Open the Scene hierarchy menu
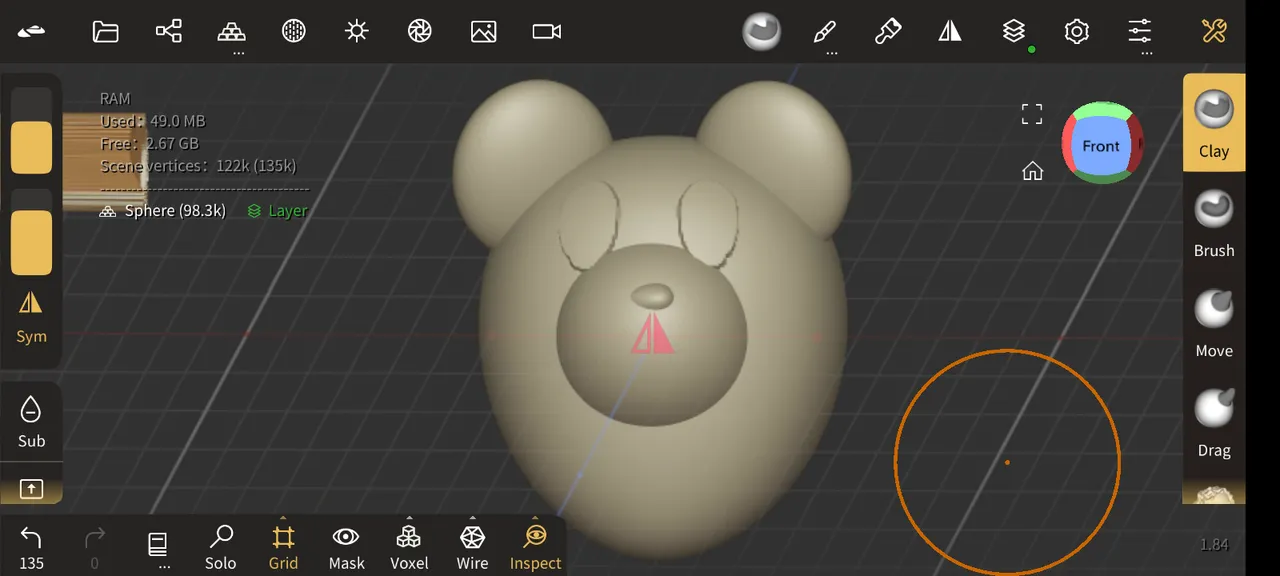This screenshot has height=576, width=1280. (169, 31)
